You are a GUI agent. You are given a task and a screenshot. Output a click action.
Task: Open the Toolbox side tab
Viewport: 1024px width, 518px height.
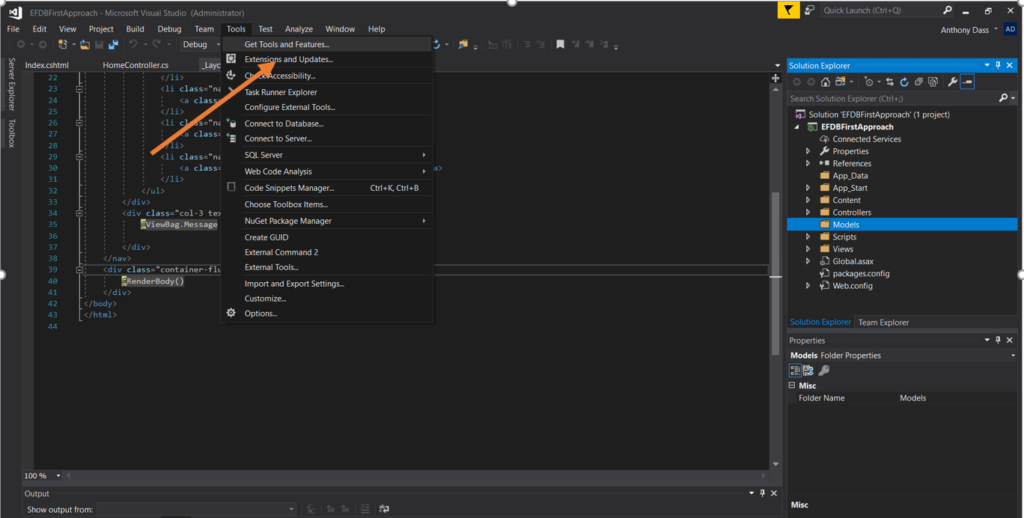[11, 133]
